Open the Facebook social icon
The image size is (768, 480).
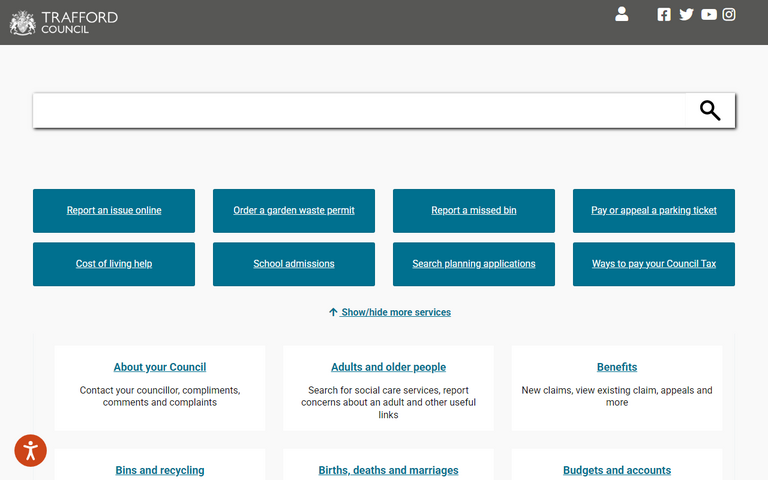(x=664, y=14)
